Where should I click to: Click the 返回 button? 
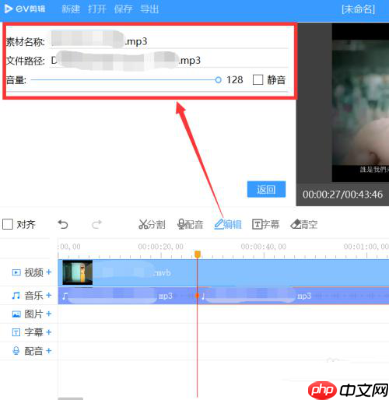tap(266, 189)
